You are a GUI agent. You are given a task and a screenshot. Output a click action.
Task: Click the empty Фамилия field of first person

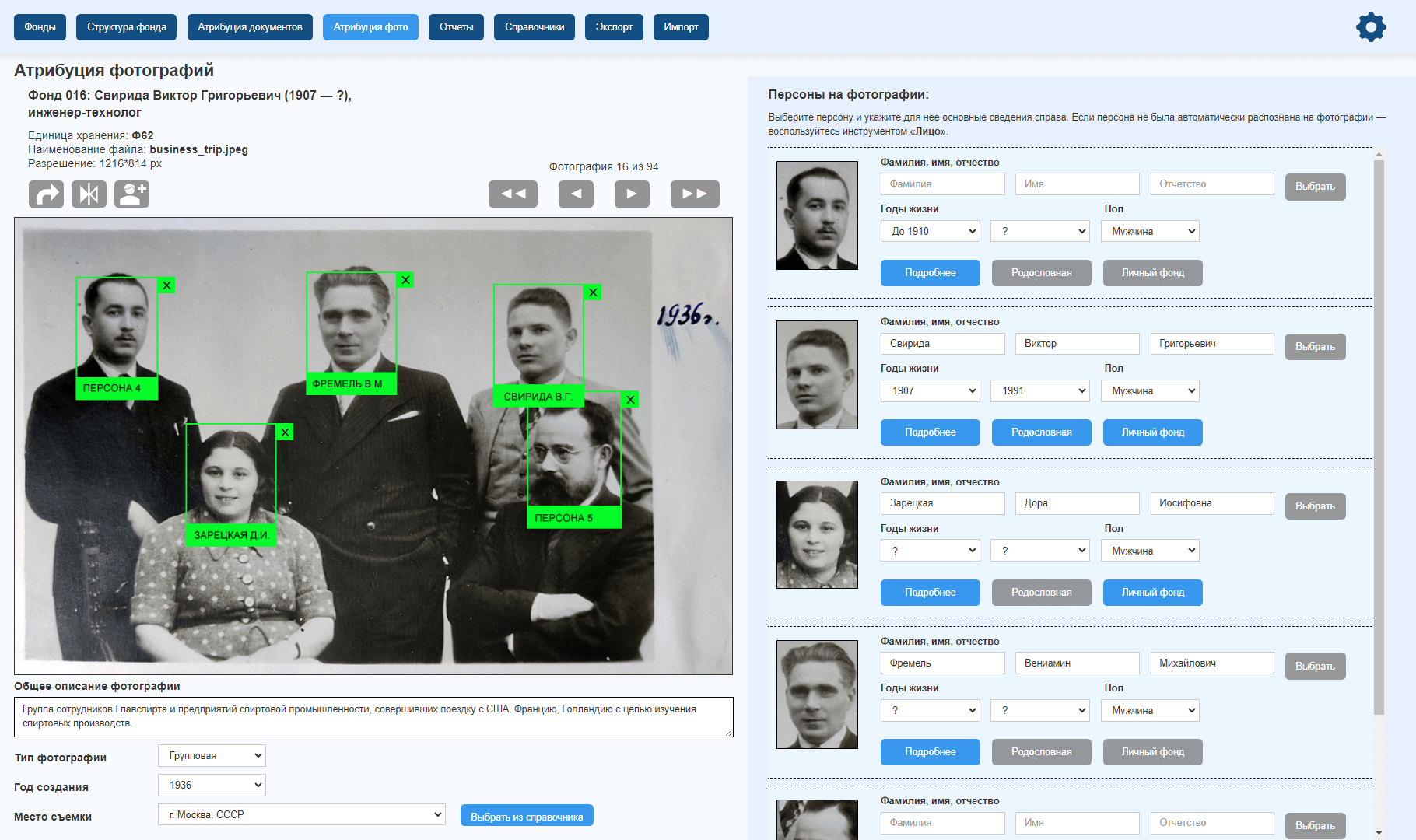pyautogui.click(x=943, y=184)
